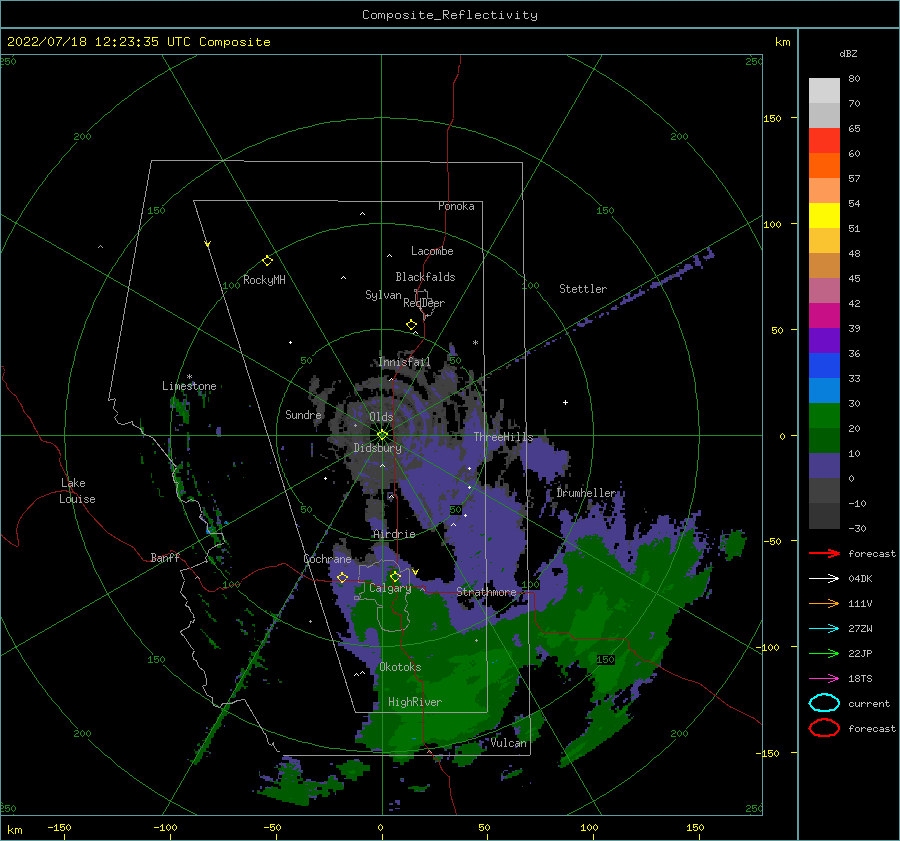Screen dimensions: 900x841
Task: Click the Blackfalds city label
Action: pyautogui.click(x=425, y=277)
